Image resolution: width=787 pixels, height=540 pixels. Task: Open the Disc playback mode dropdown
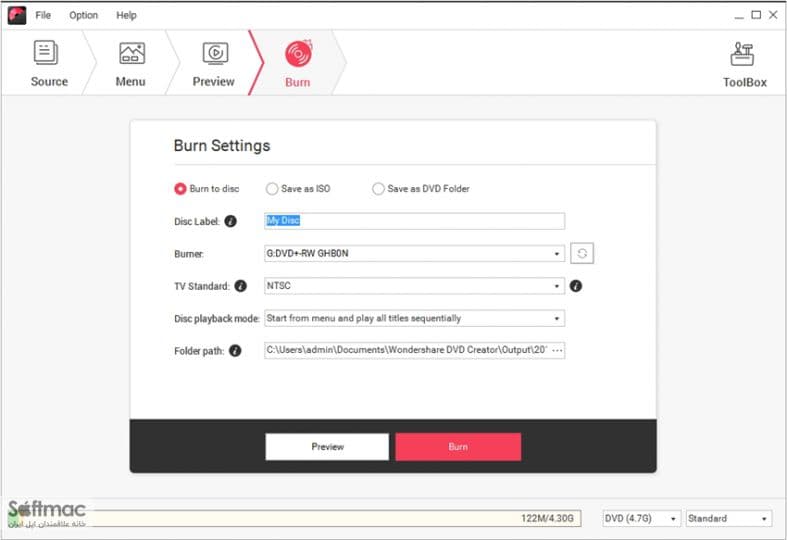click(415, 318)
